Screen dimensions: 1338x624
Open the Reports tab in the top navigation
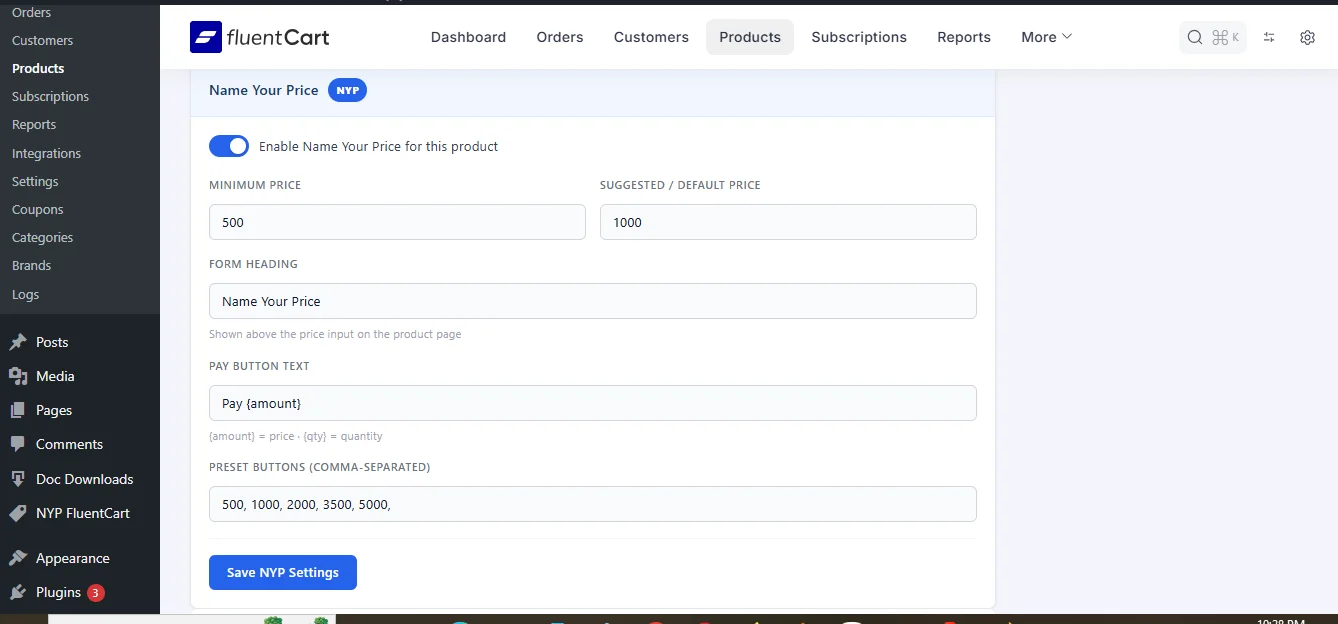(964, 37)
